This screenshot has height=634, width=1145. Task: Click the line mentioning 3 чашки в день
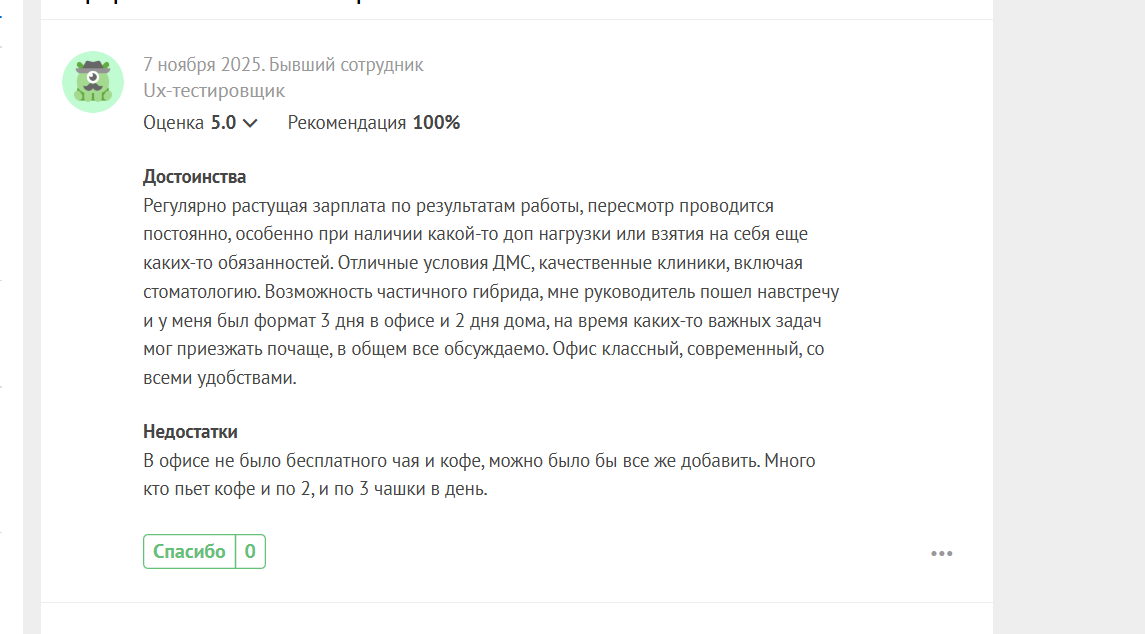[314, 490]
